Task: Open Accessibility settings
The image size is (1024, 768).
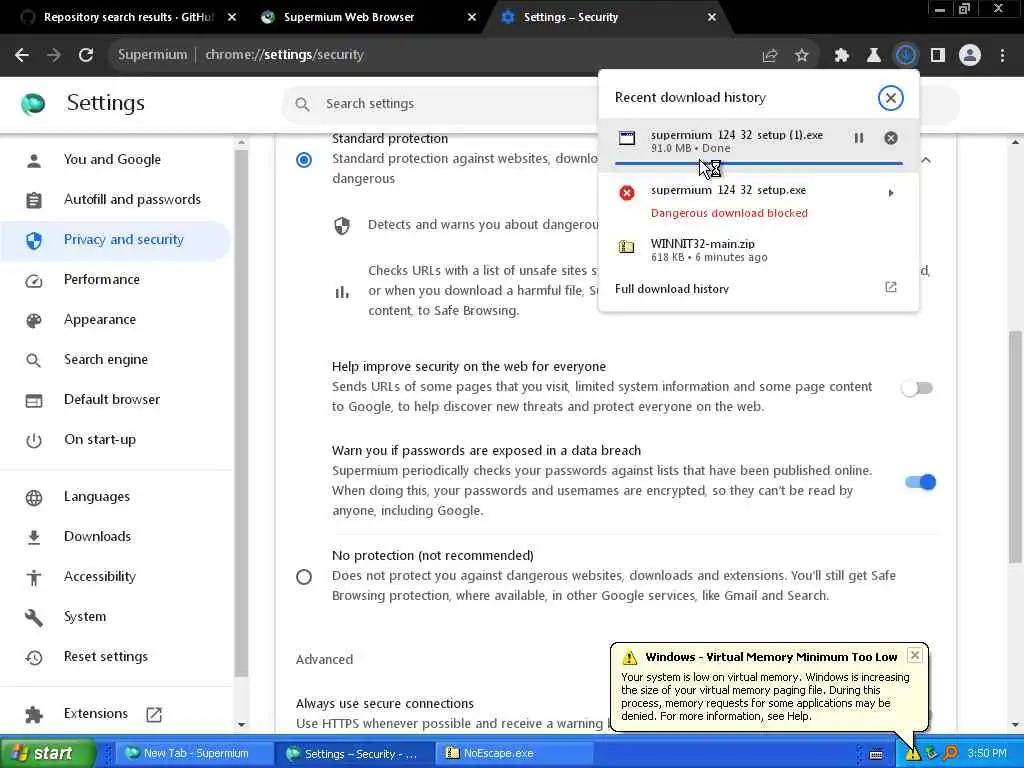Action: [100, 576]
